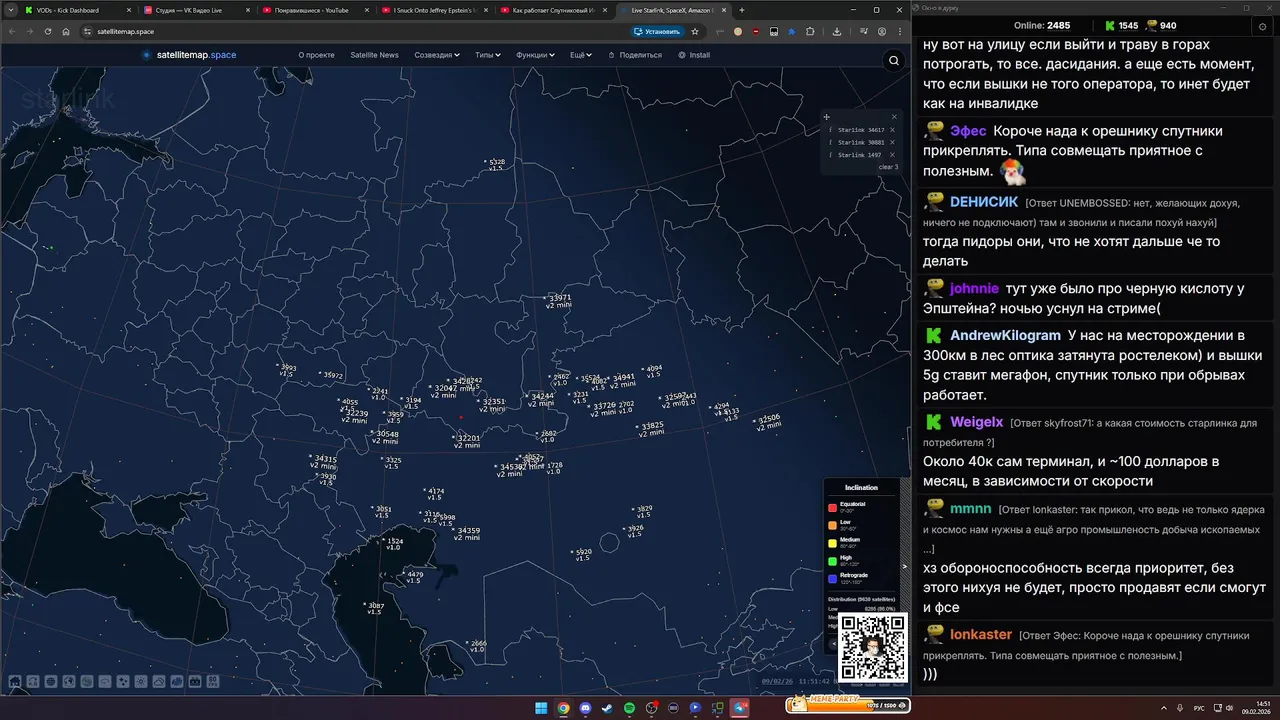Viewport: 1280px width, 720px height.
Task: Click the red adblock extension icon
Action: (x=756, y=31)
